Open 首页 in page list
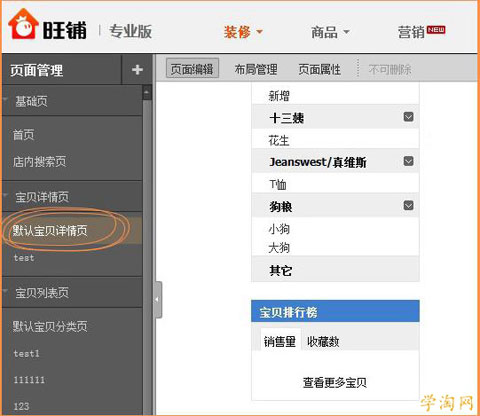 23,135
